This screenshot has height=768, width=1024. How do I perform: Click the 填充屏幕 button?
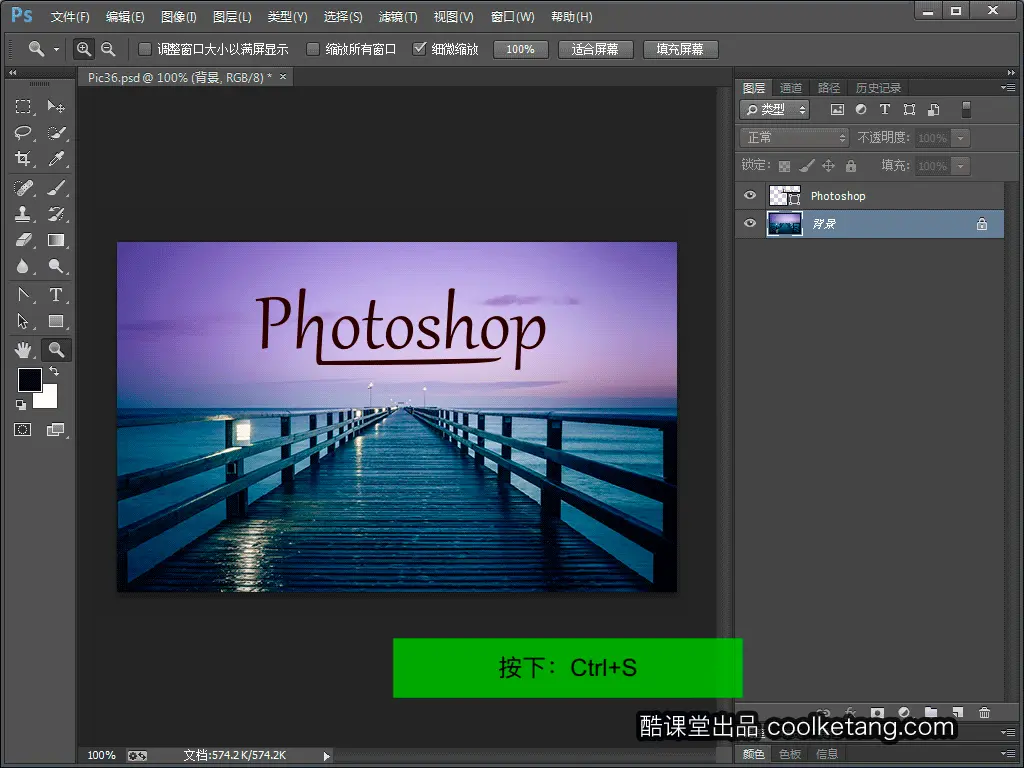(x=680, y=50)
